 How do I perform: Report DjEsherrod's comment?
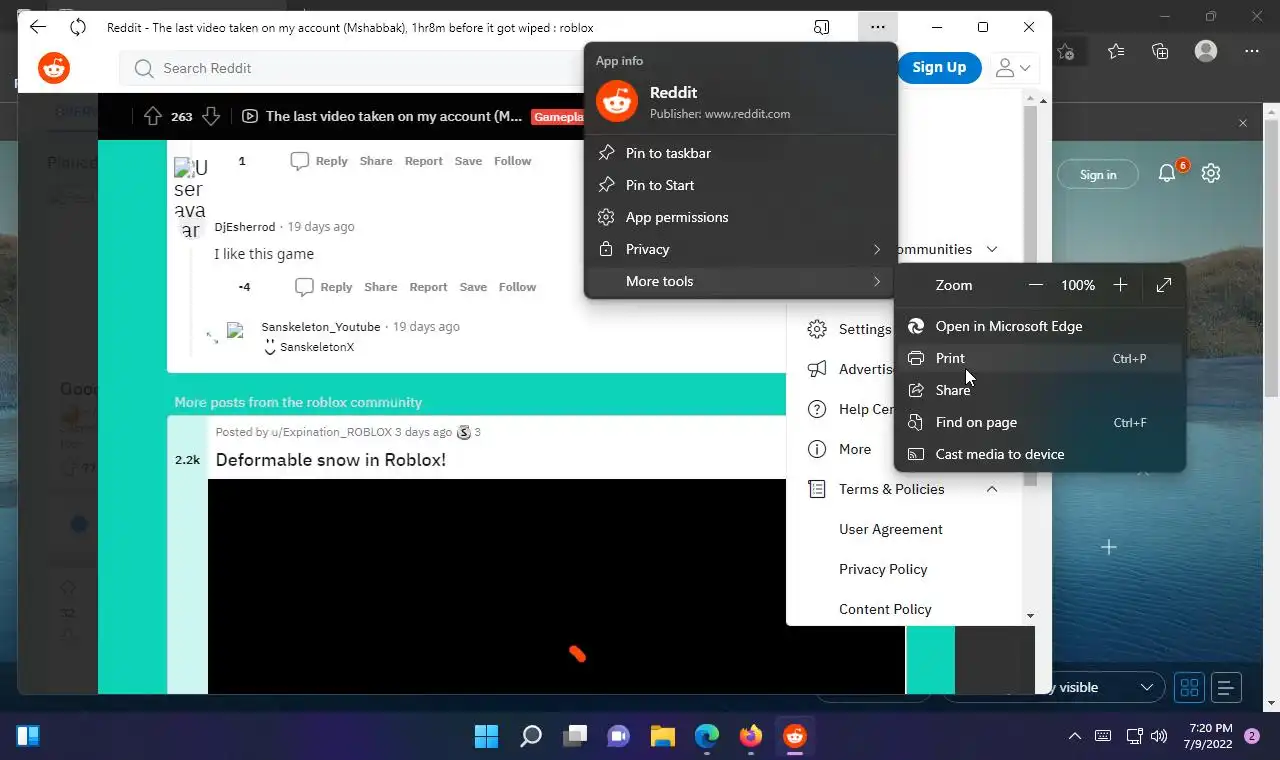click(429, 287)
